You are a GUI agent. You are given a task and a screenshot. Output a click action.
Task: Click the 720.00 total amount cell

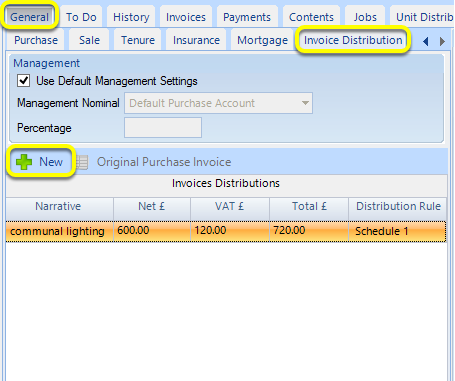click(309, 231)
